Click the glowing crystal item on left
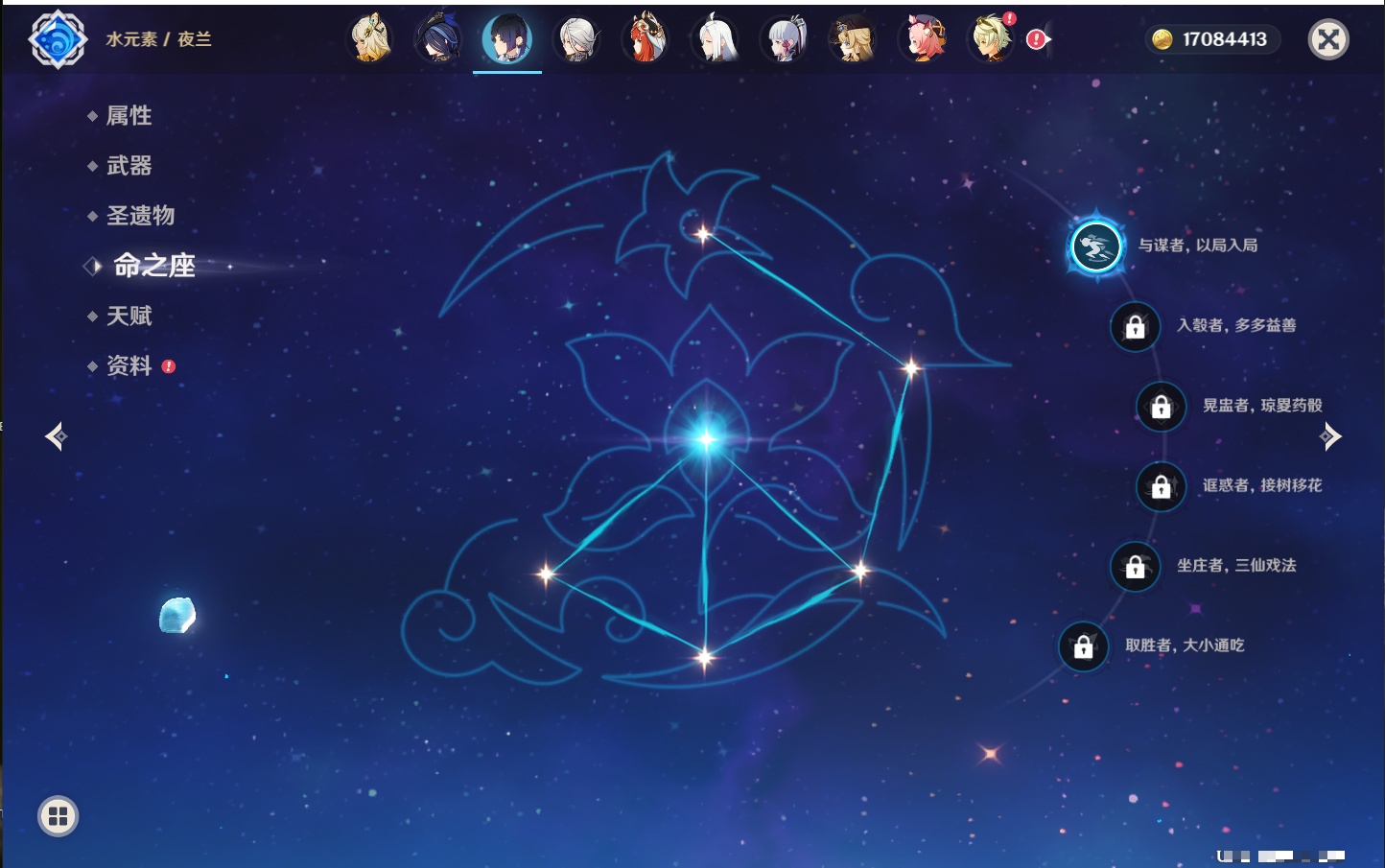 tap(177, 615)
